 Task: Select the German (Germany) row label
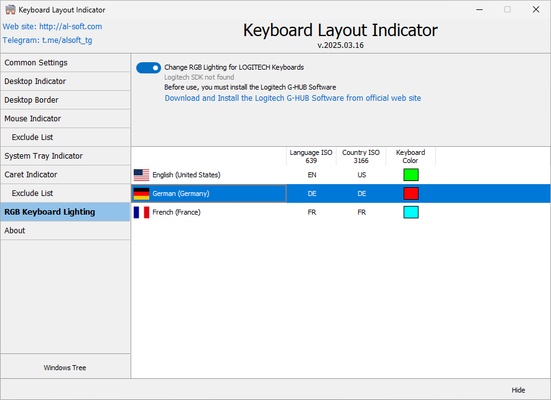(x=181, y=193)
